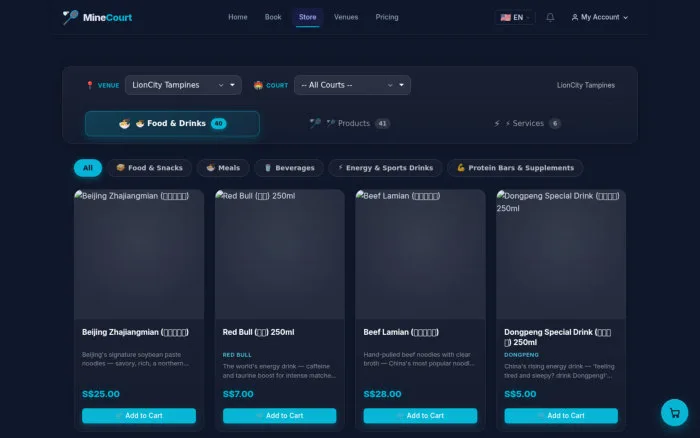Filter by Beverages category
Image resolution: width=700 pixels, height=438 pixels.
tap(289, 168)
